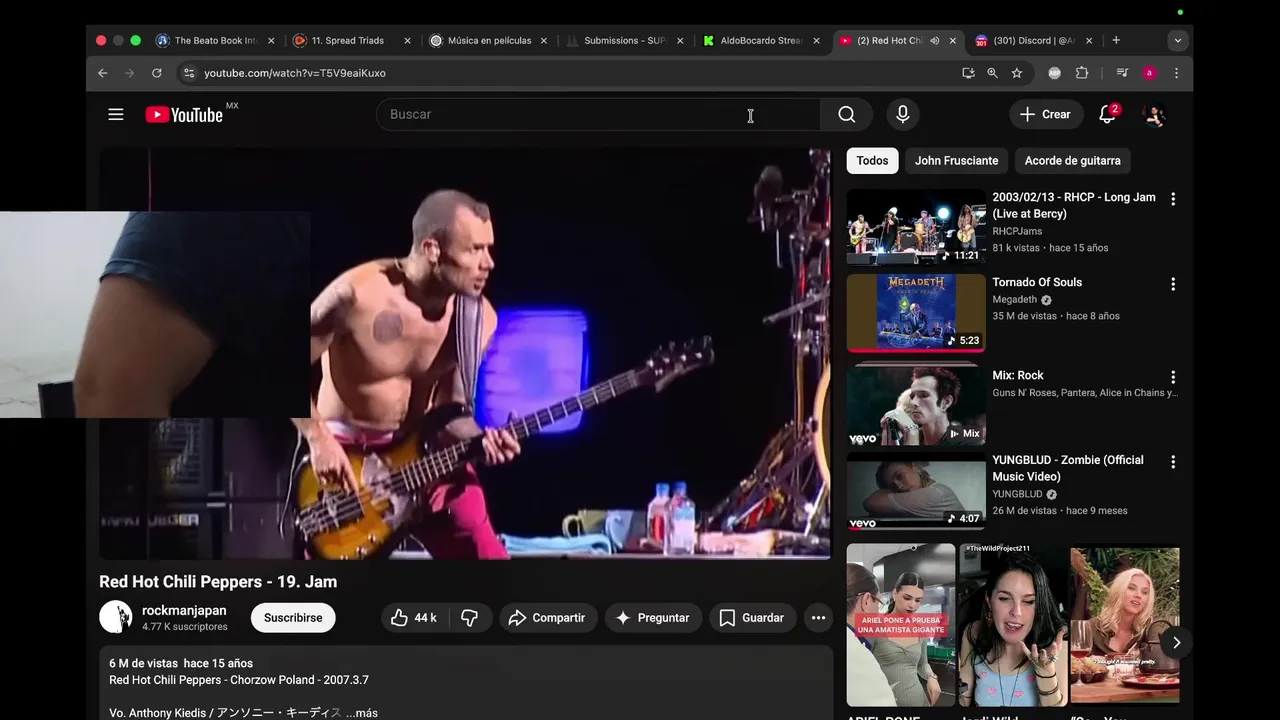Open the notifications bell
1280x720 pixels.
point(1107,114)
